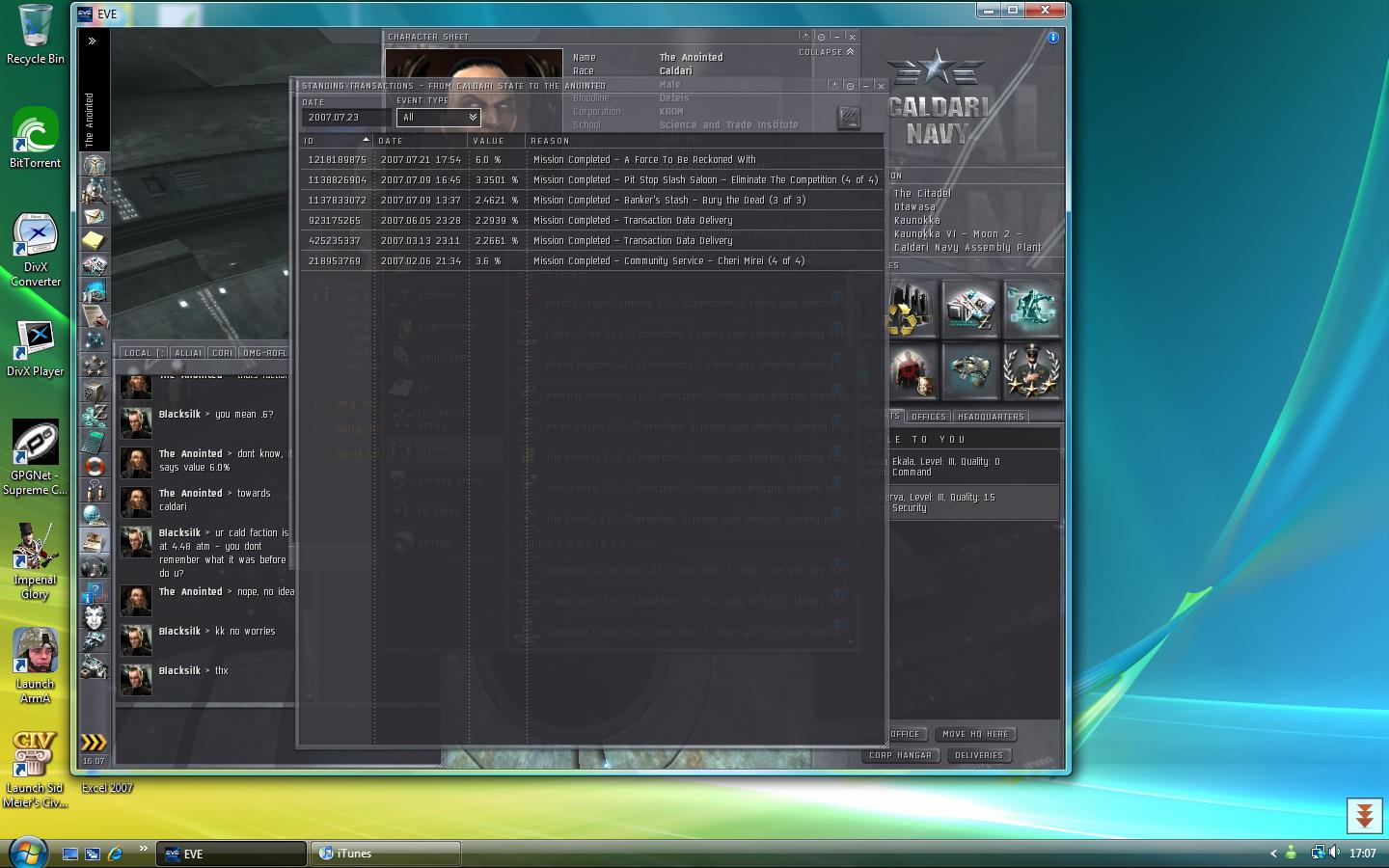Open the in-game Browser globe icon
Viewport: 1389px width, 868px height.
click(95, 516)
